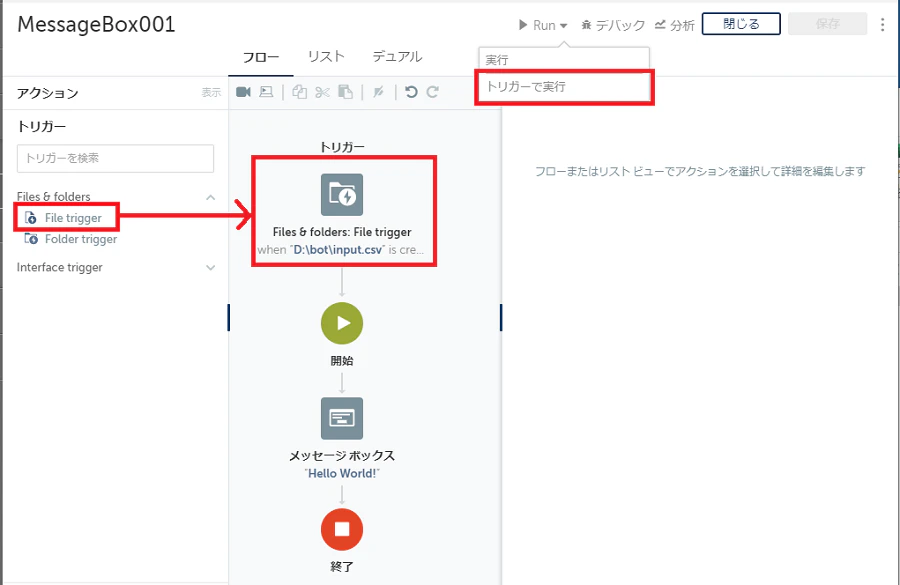Viewport: 900px width, 585px height.
Task: Choose 実行 from the Run menu
Action: (564, 59)
